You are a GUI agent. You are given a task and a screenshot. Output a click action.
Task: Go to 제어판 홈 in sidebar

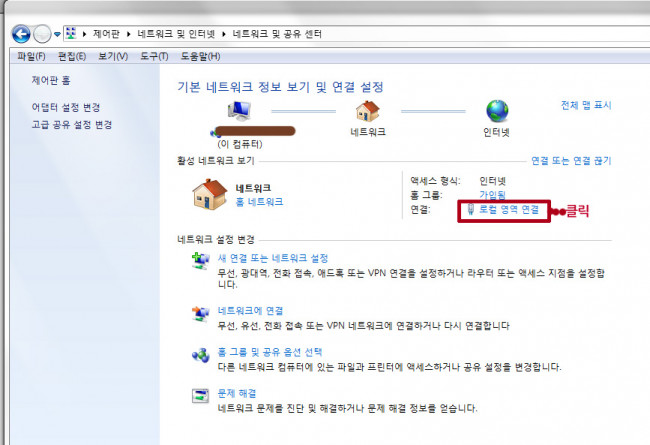[x=51, y=80]
